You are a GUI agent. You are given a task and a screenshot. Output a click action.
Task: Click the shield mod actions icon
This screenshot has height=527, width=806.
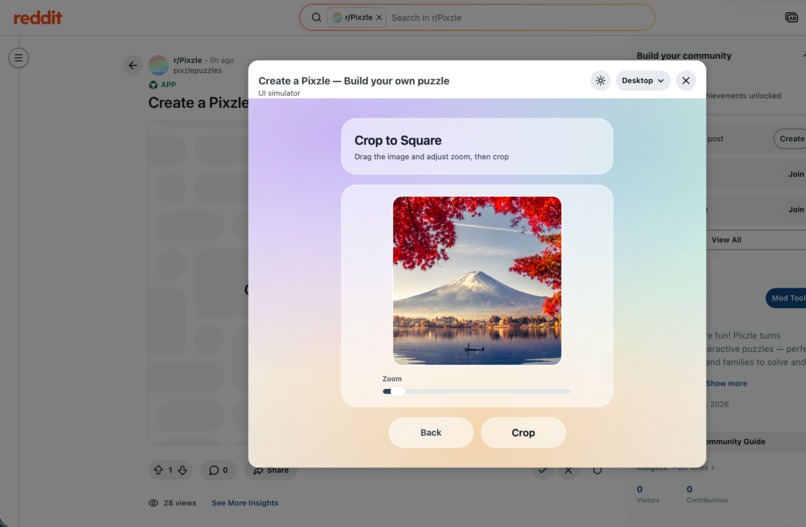[597, 470]
